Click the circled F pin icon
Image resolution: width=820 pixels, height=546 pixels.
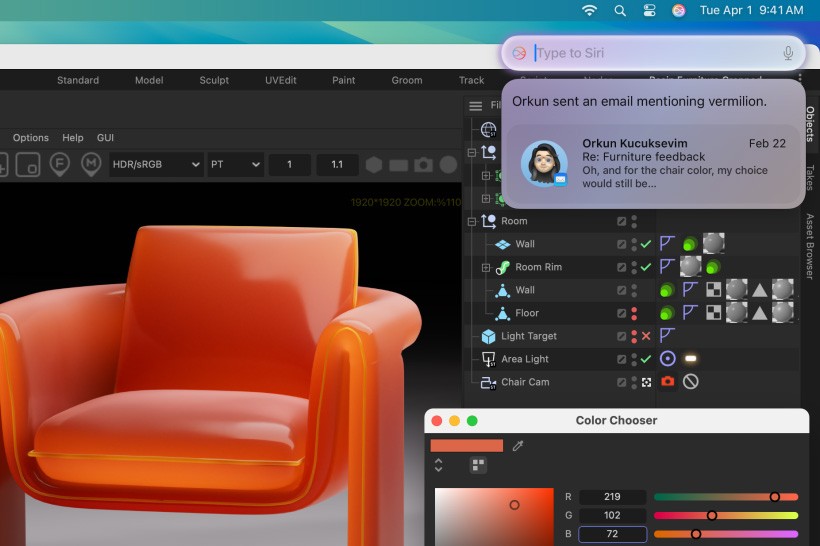(59, 165)
